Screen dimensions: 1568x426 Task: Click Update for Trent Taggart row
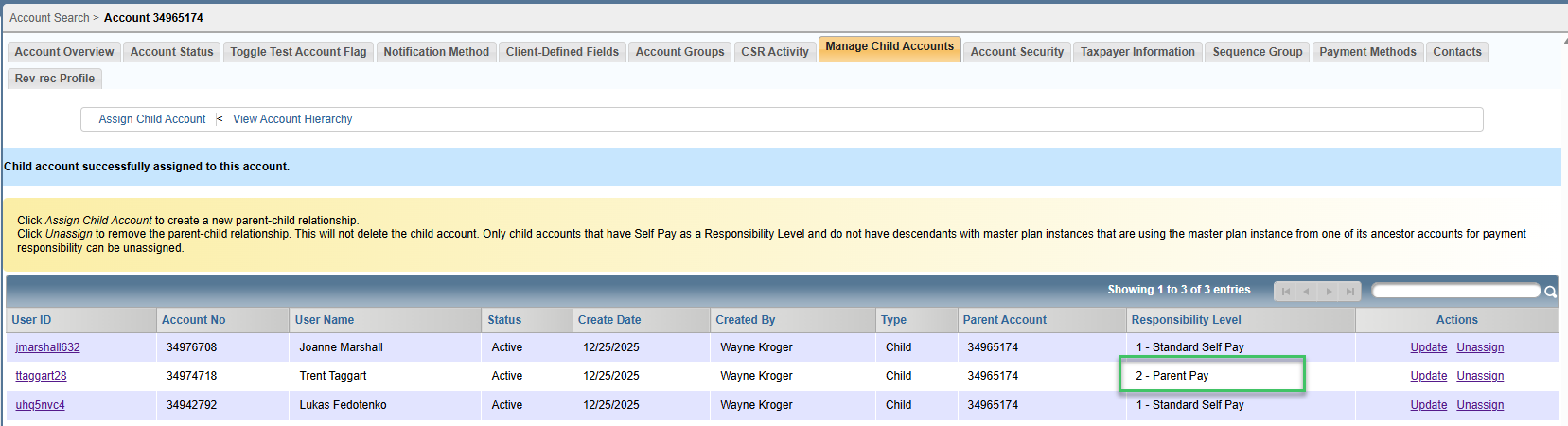[1428, 376]
